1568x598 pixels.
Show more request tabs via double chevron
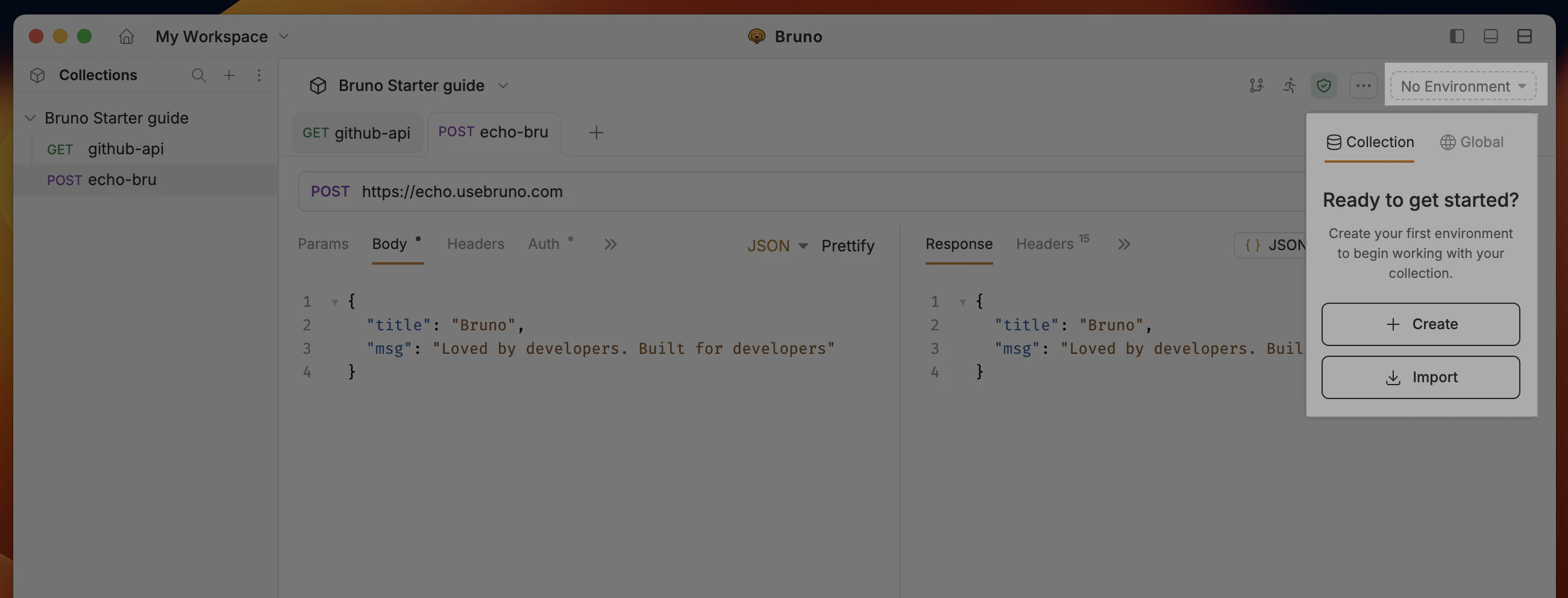[x=610, y=244]
